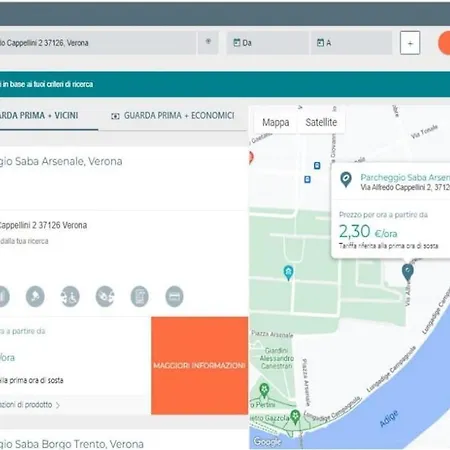Switch map to Mappa view
The width and height of the screenshot is (450, 450).
[x=276, y=122]
